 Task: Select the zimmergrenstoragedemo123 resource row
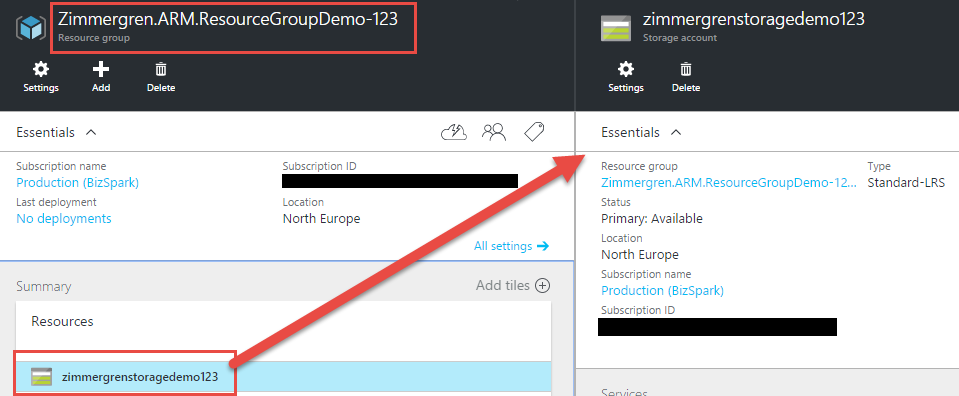pos(284,377)
